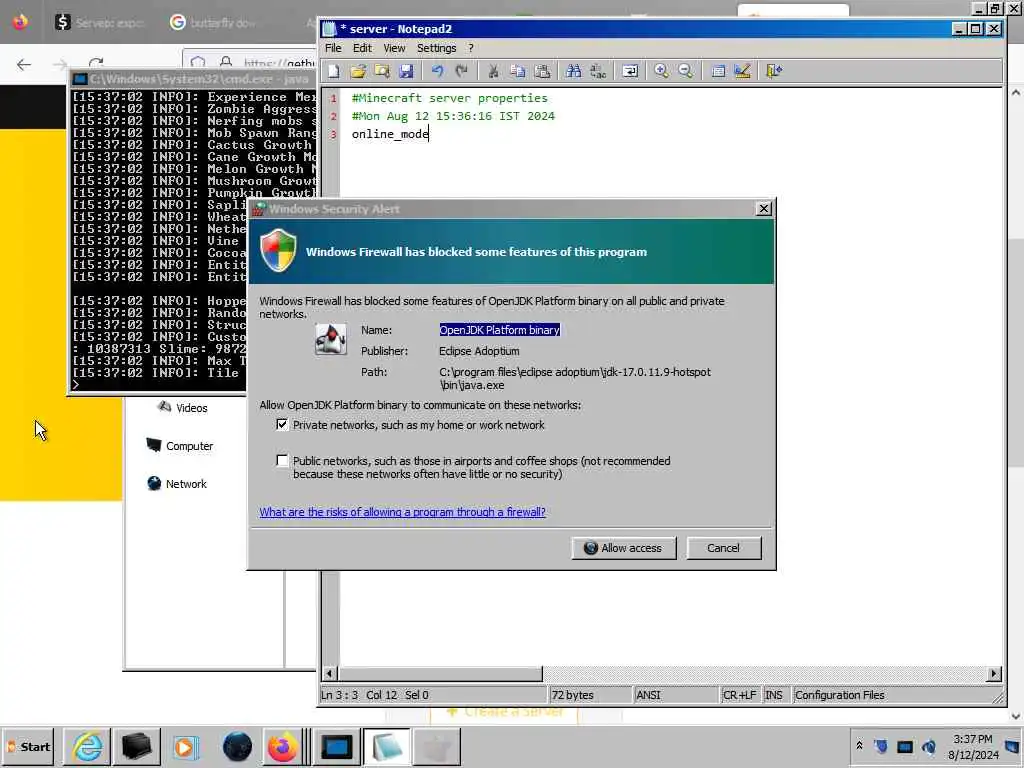The width and height of the screenshot is (1024, 768).
Task: Click the Allow access button
Action: tap(624, 548)
